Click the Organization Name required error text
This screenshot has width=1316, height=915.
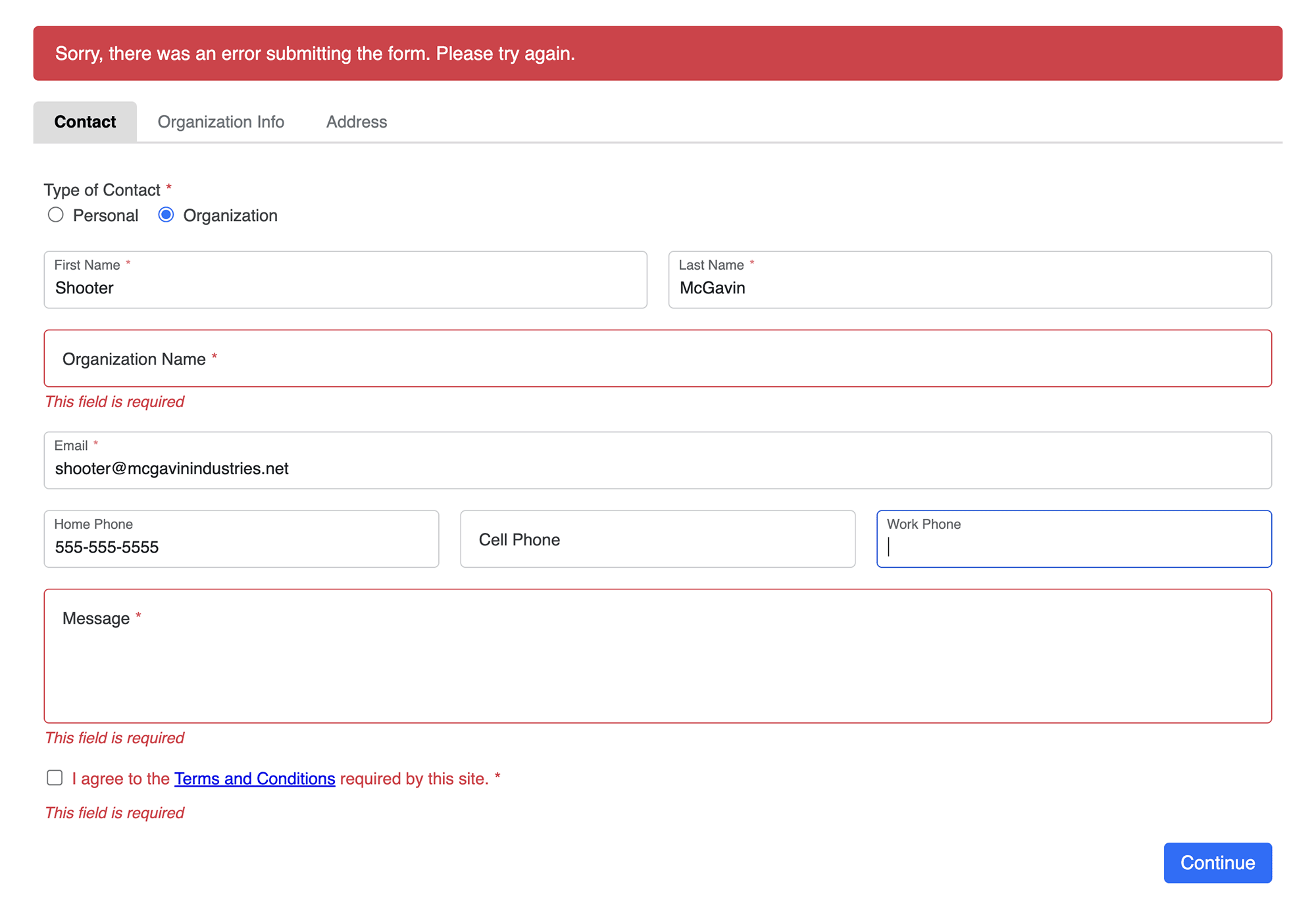click(x=114, y=402)
